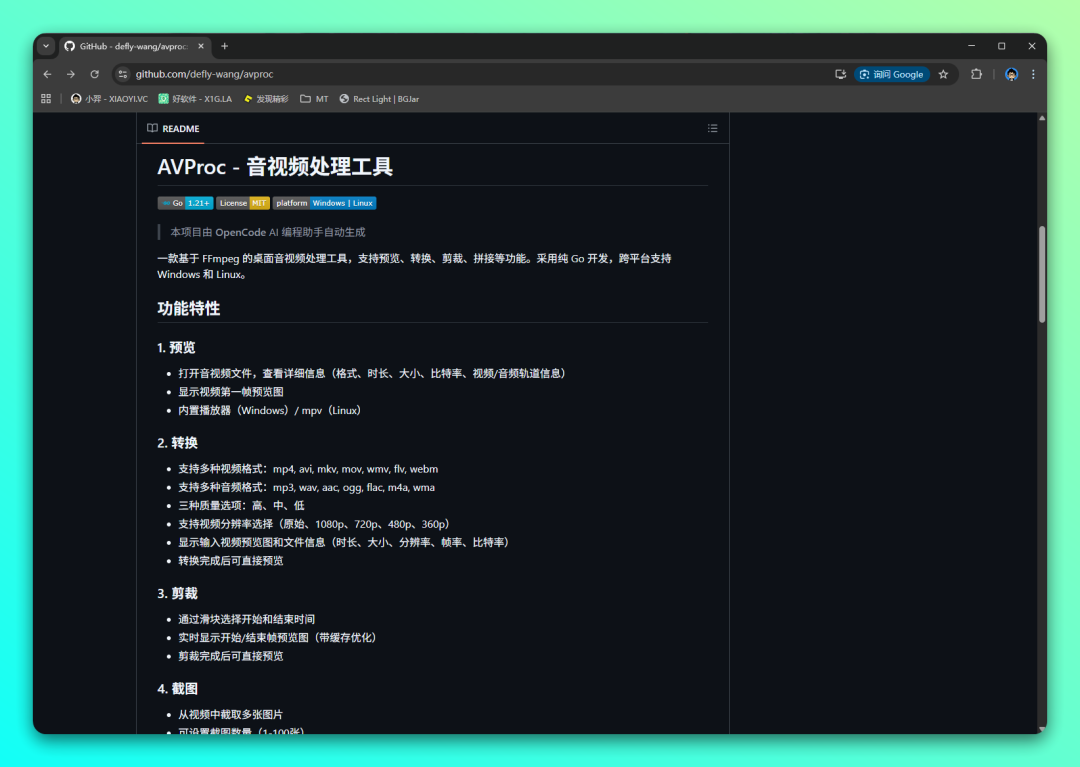Open the README outline list icon
The width and height of the screenshot is (1080, 767).
(712, 128)
